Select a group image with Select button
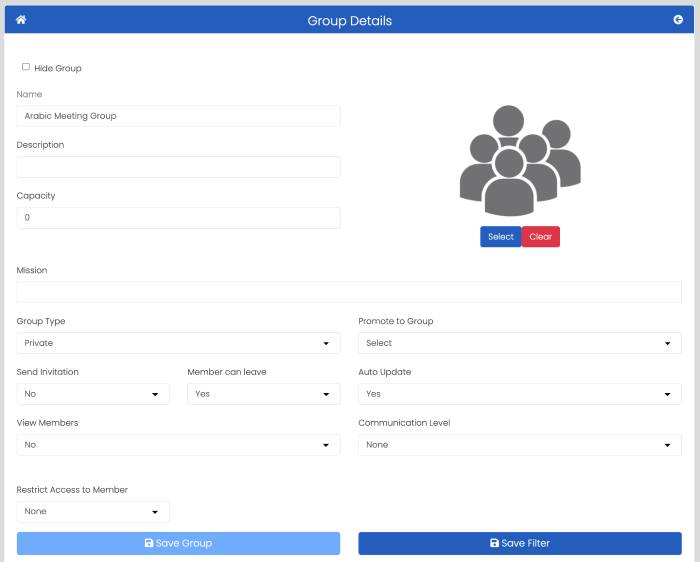The width and height of the screenshot is (700, 562). (x=500, y=237)
